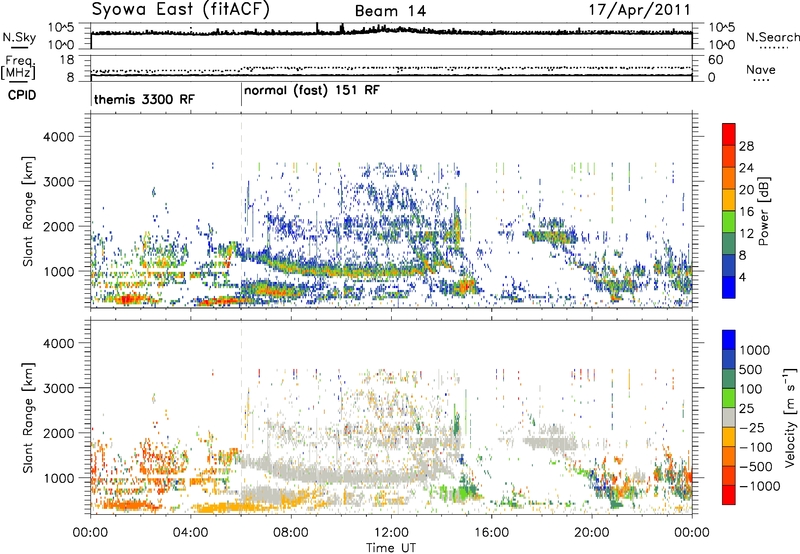Screen dimensions: 800x554
Task: Click the 'Nave' legend label
Action: click(761, 69)
